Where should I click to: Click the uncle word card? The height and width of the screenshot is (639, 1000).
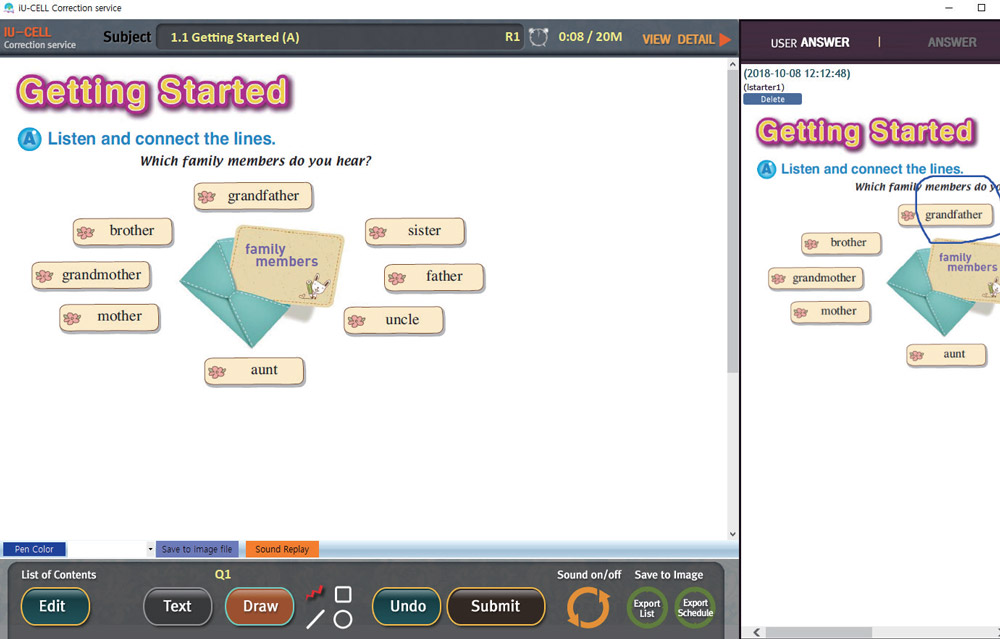[393, 320]
